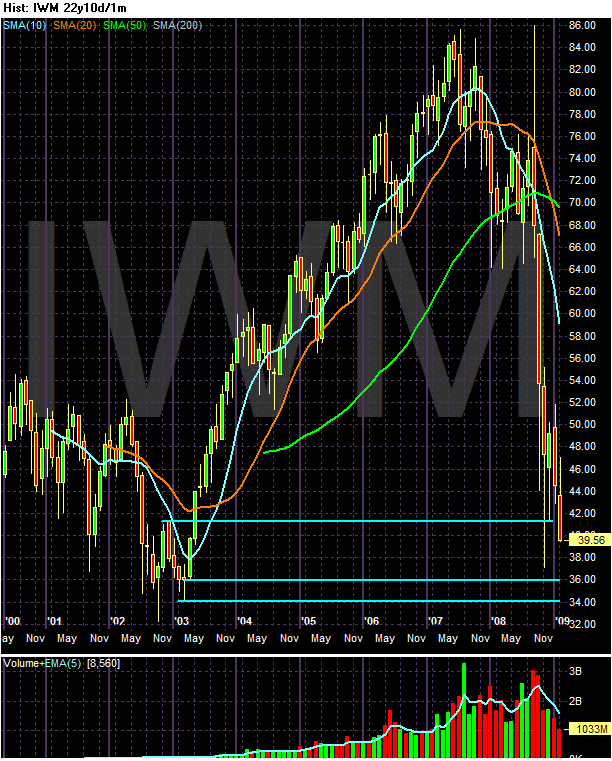The height and width of the screenshot is (761, 612).
Task: Click the '08 year marker
Action: pyautogui.click(x=499, y=621)
